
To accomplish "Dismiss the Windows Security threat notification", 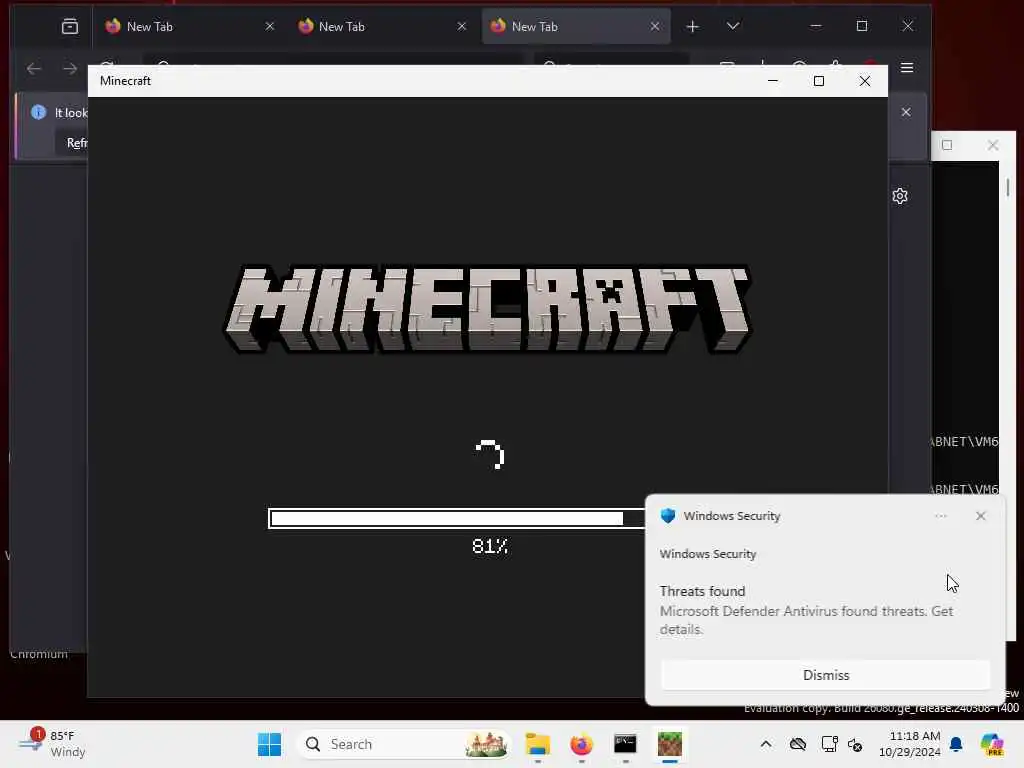I will click(825, 675).
